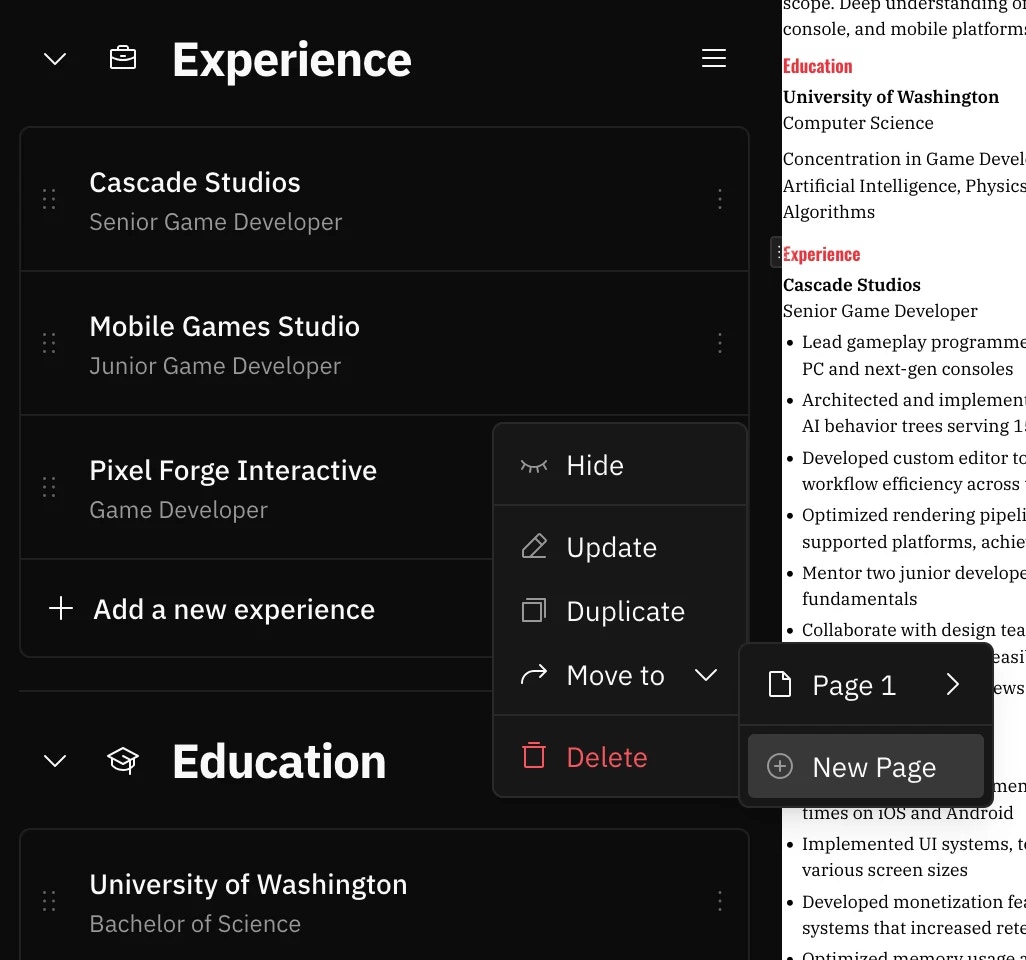1026x960 pixels.
Task: Choose Duplicate from the context menu
Action: point(625,611)
